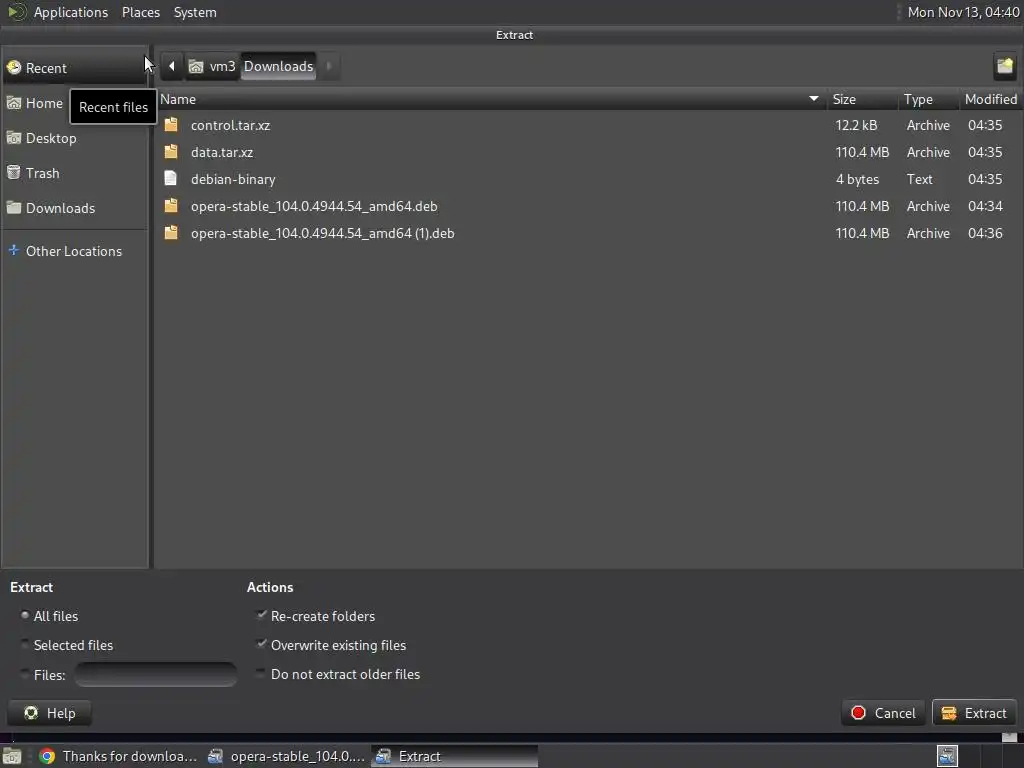Click the workspace switcher icon in bottom panel
Image resolution: width=1024 pixels, height=768 pixels.
tap(947, 756)
